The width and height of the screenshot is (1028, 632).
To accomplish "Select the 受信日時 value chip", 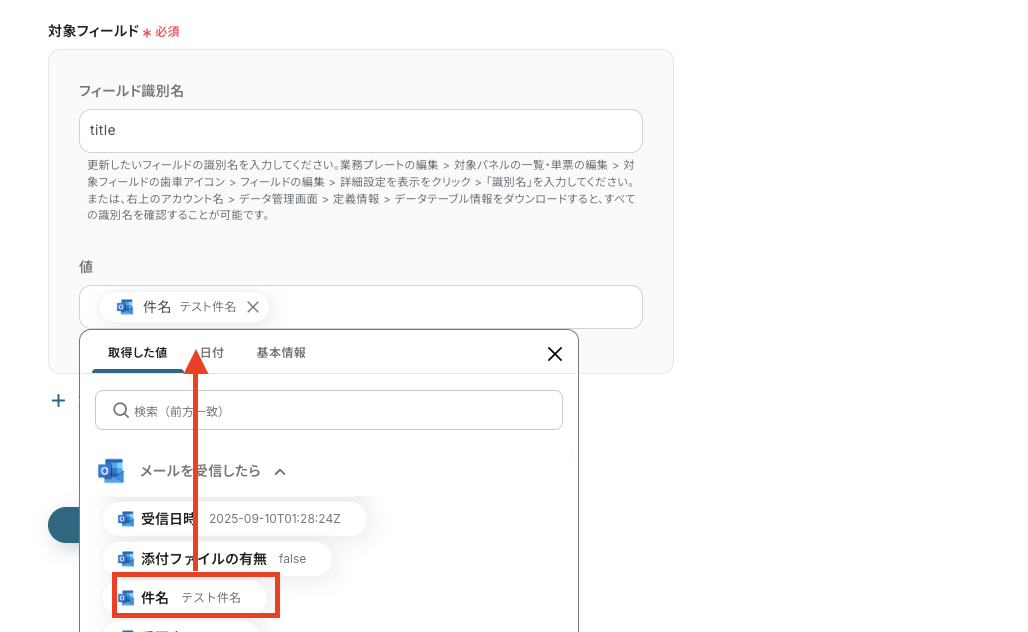I will pos(234,519).
